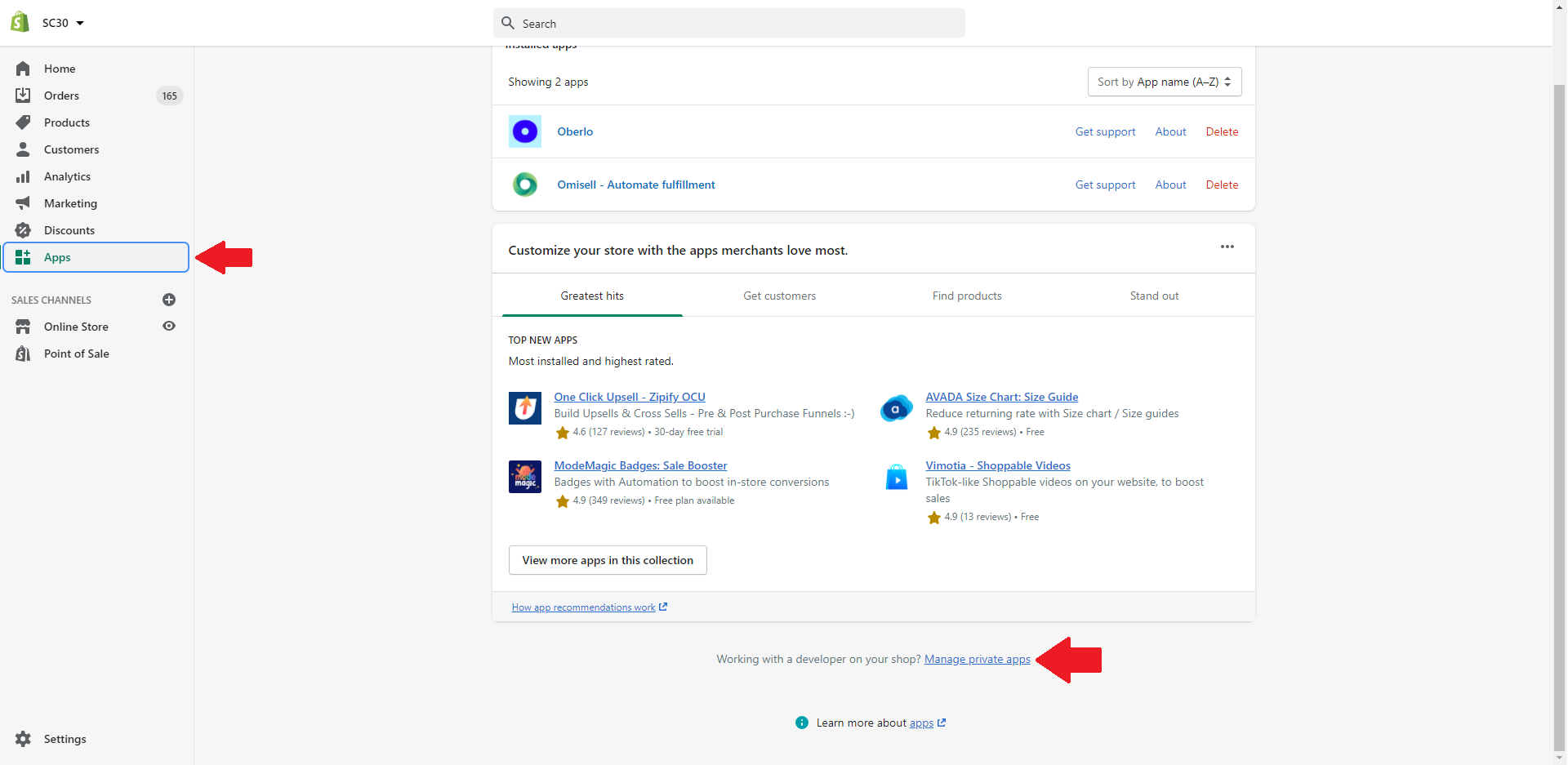
Task: Click View more apps in this collection
Action: (x=607, y=560)
